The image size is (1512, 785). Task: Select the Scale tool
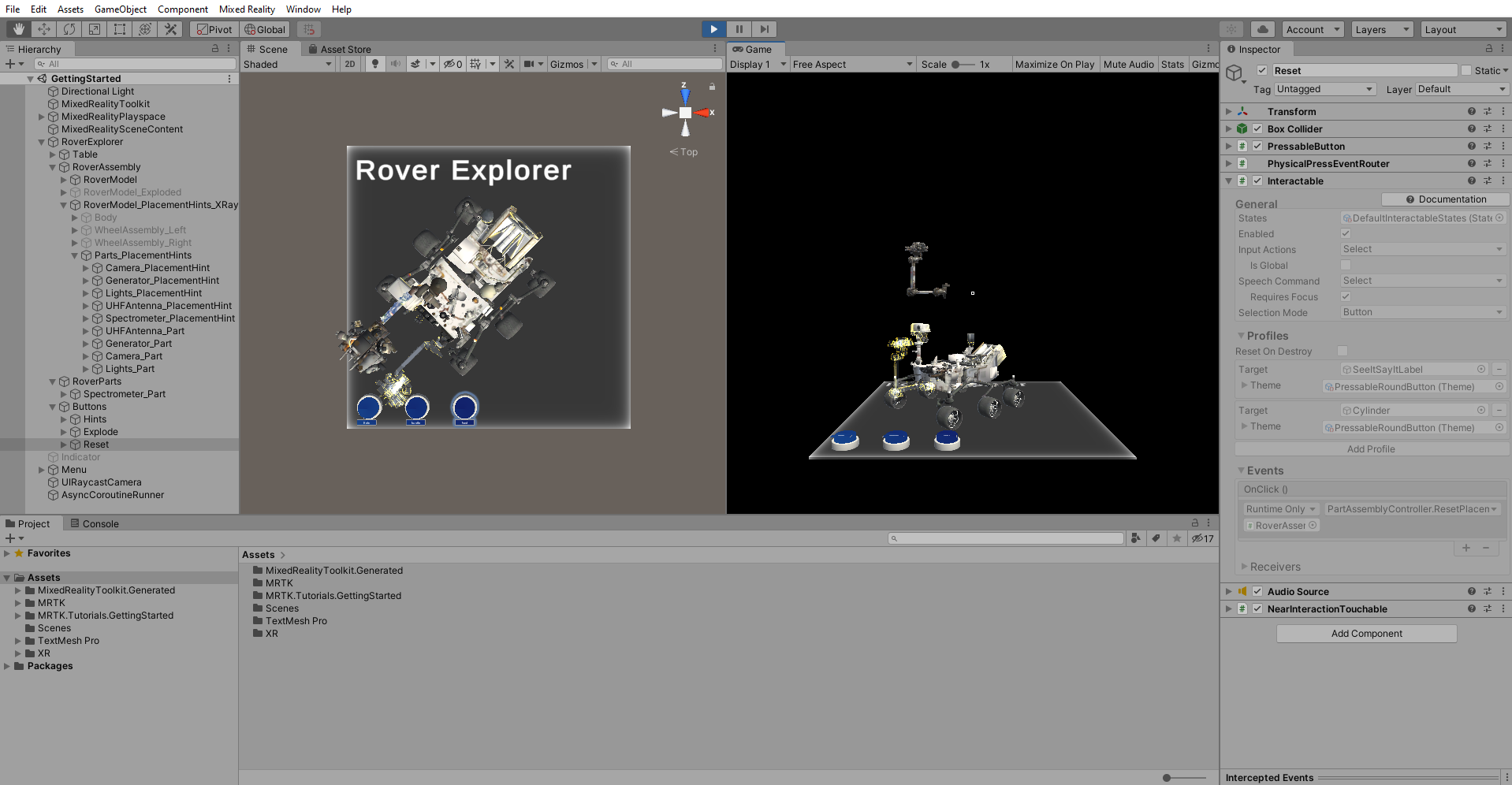(x=95, y=29)
